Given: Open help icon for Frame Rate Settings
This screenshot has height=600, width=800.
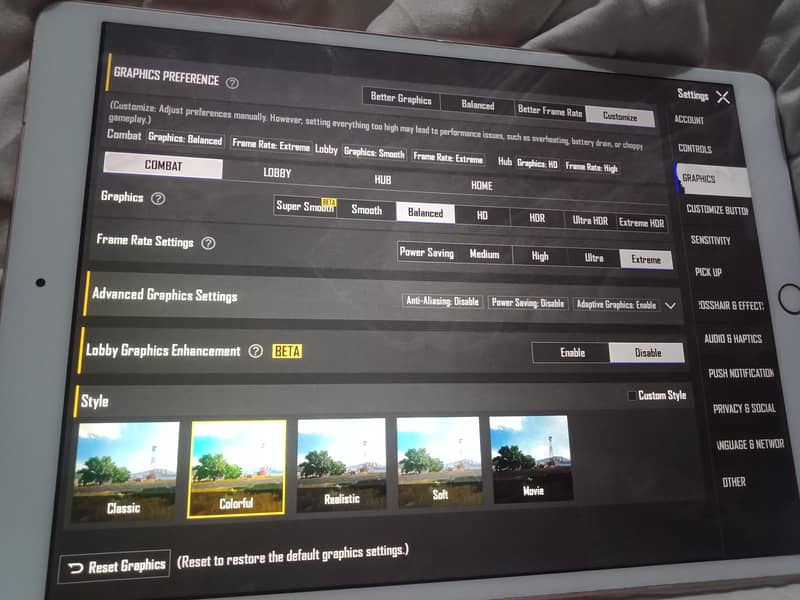Looking at the screenshot, I should tap(208, 243).
